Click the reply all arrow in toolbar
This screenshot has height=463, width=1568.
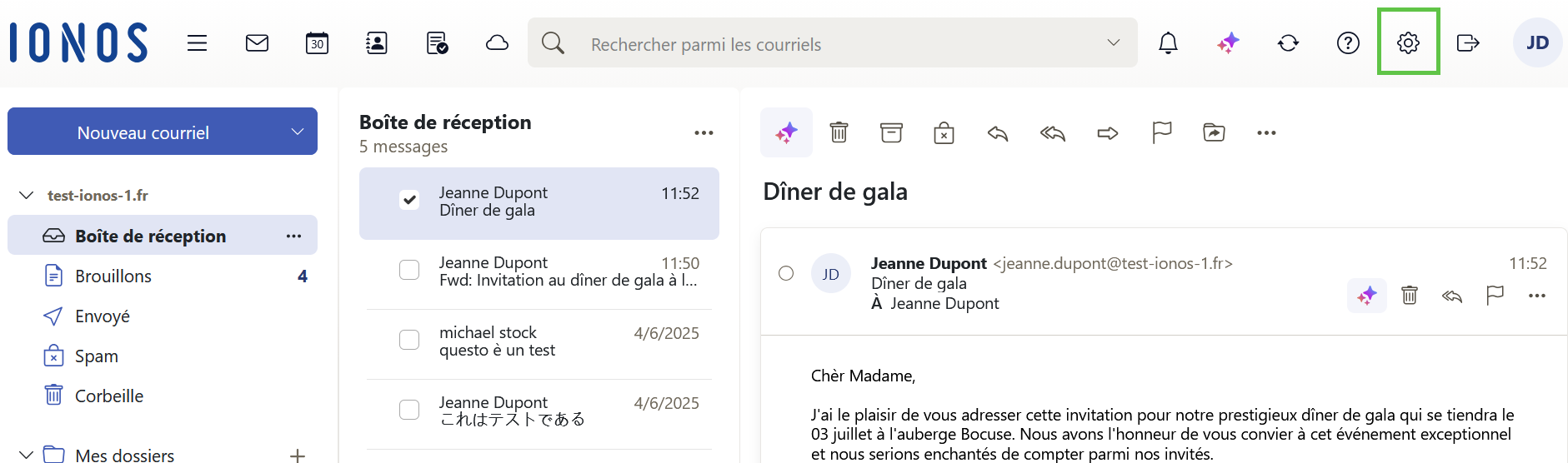click(x=1052, y=132)
